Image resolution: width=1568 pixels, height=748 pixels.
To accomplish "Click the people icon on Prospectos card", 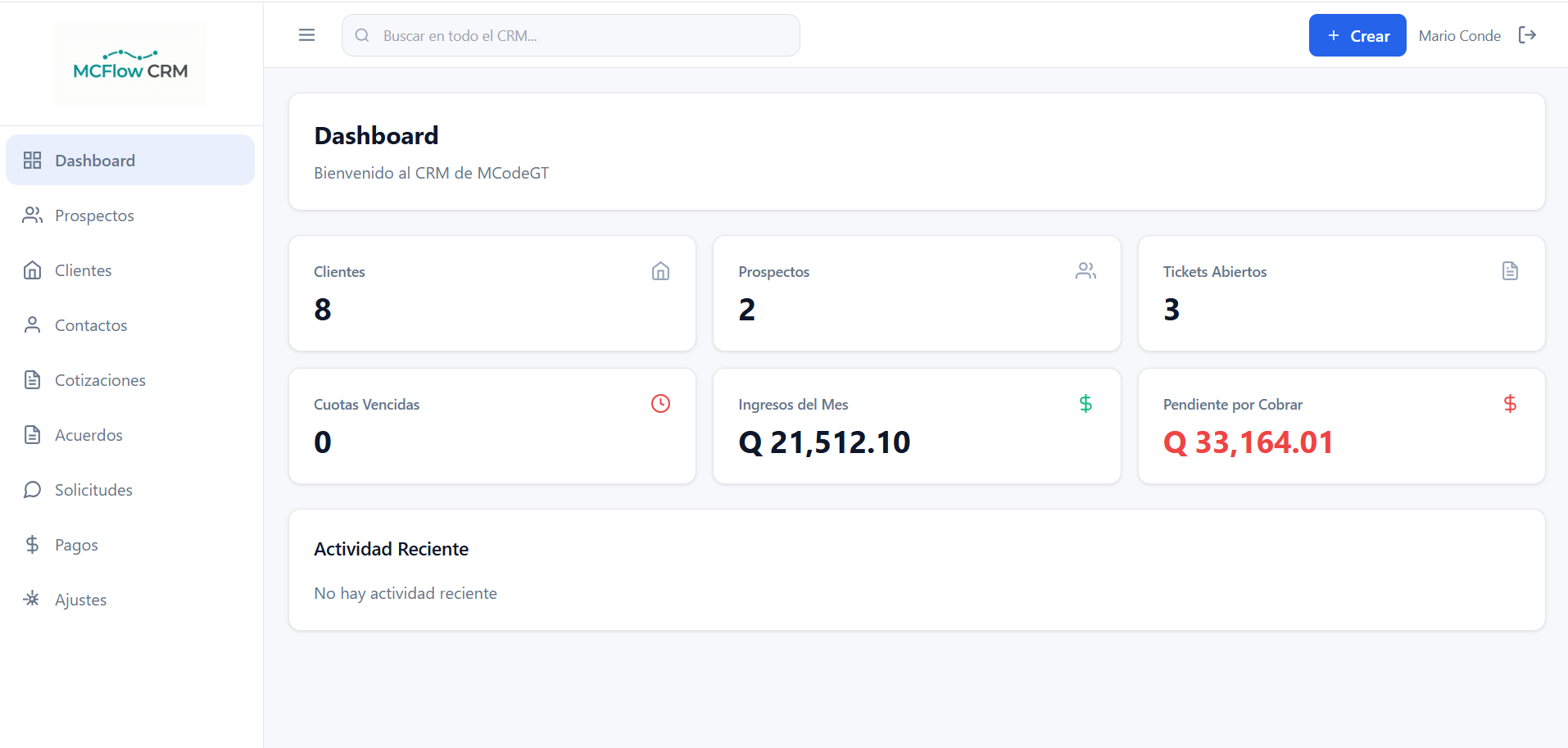I will coord(1085,270).
